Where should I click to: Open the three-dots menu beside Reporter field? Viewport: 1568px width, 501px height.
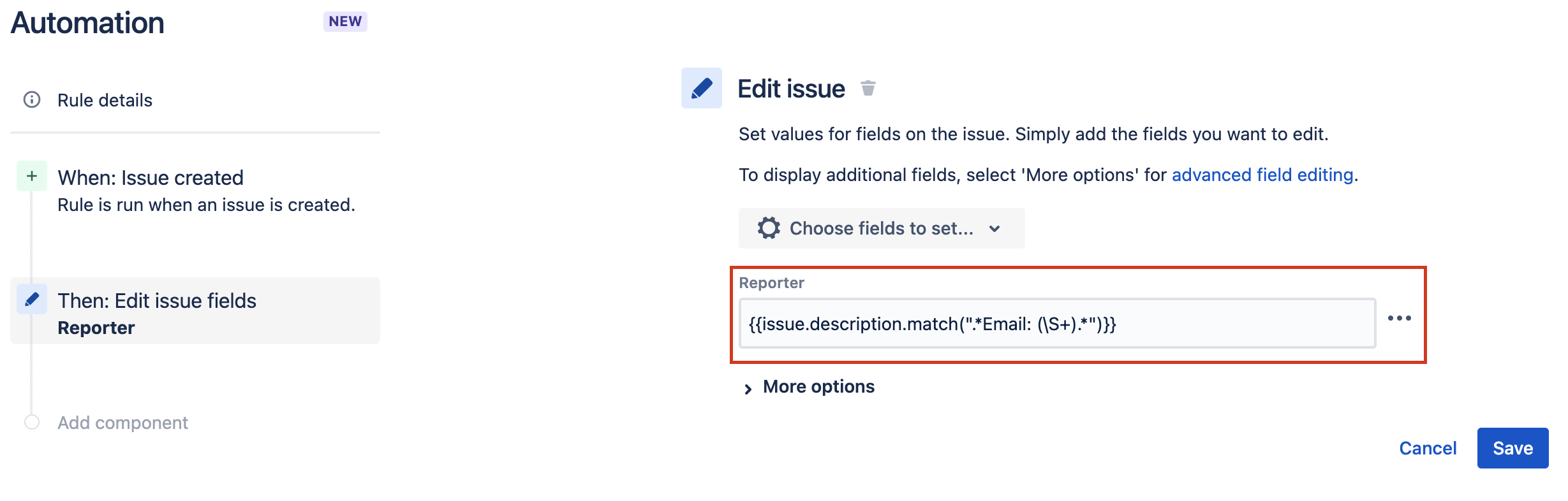point(1399,318)
